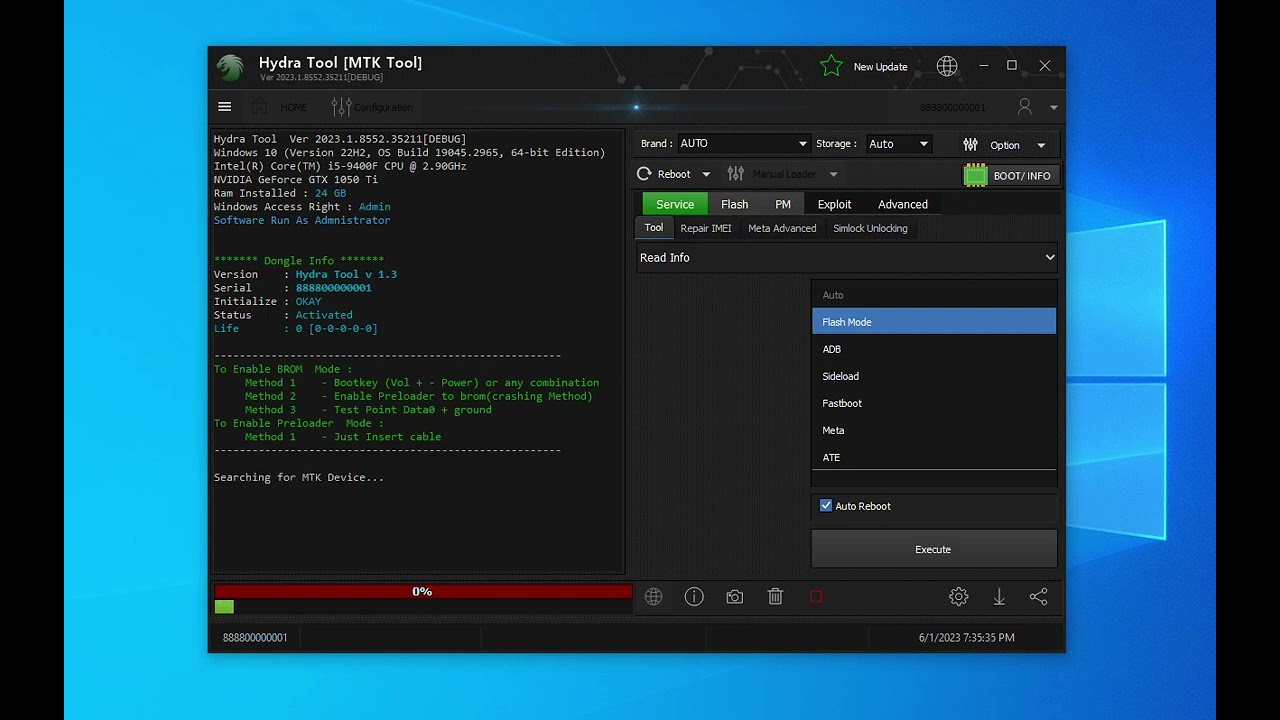Click the download arrow icon
Viewport: 1280px width, 720px height.
click(999, 597)
